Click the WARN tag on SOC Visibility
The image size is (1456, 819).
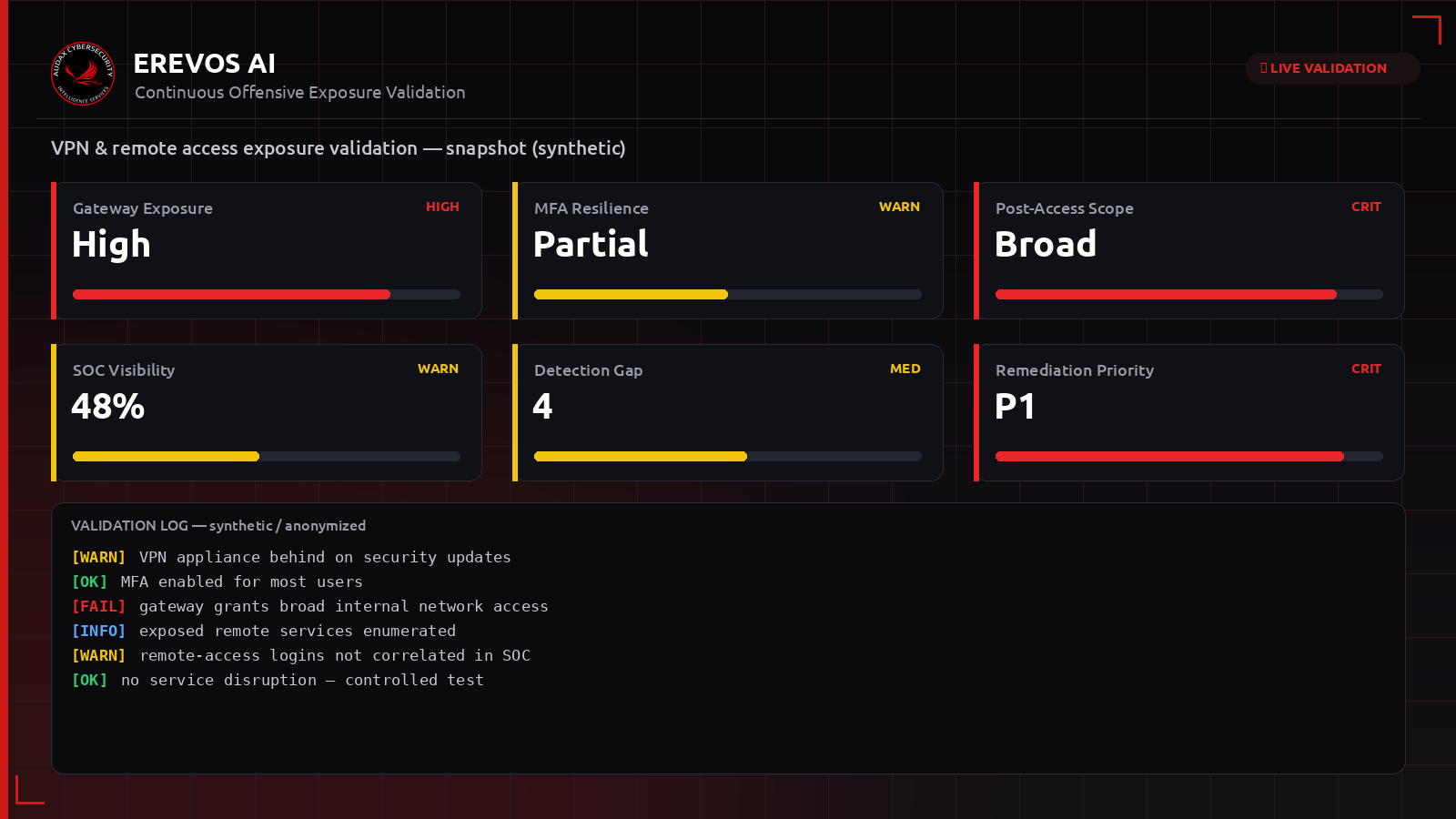click(x=438, y=369)
